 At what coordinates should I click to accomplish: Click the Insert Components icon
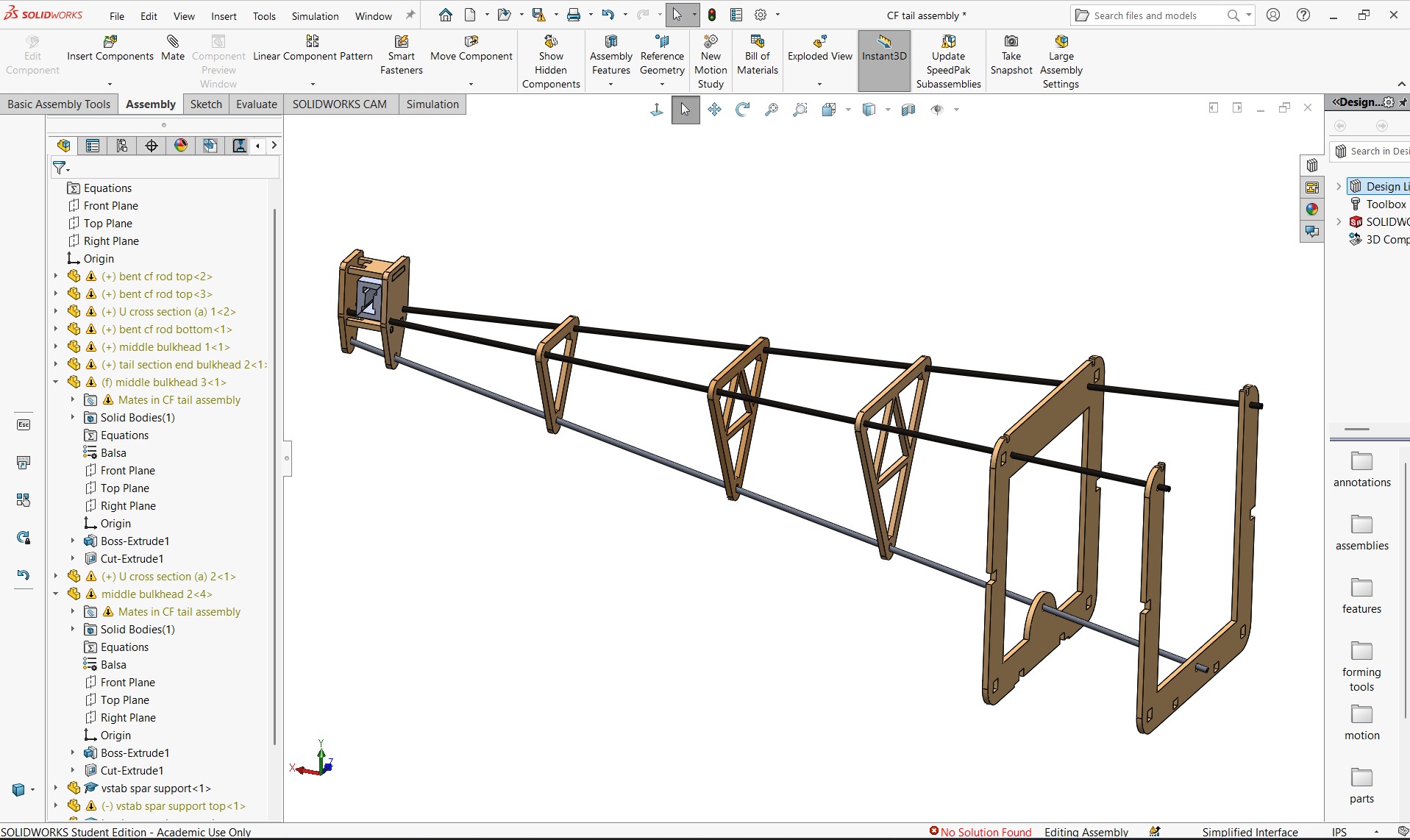coord(110,42)
